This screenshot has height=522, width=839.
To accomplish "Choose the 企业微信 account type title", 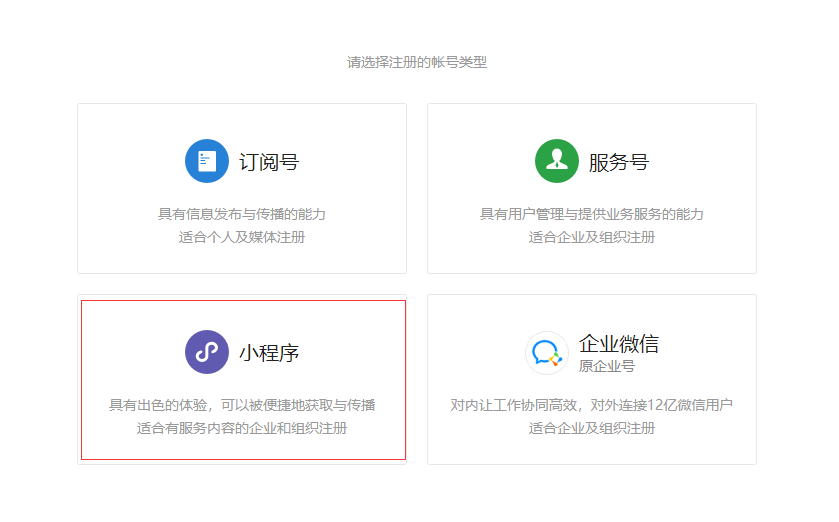I will pos(619,344).
